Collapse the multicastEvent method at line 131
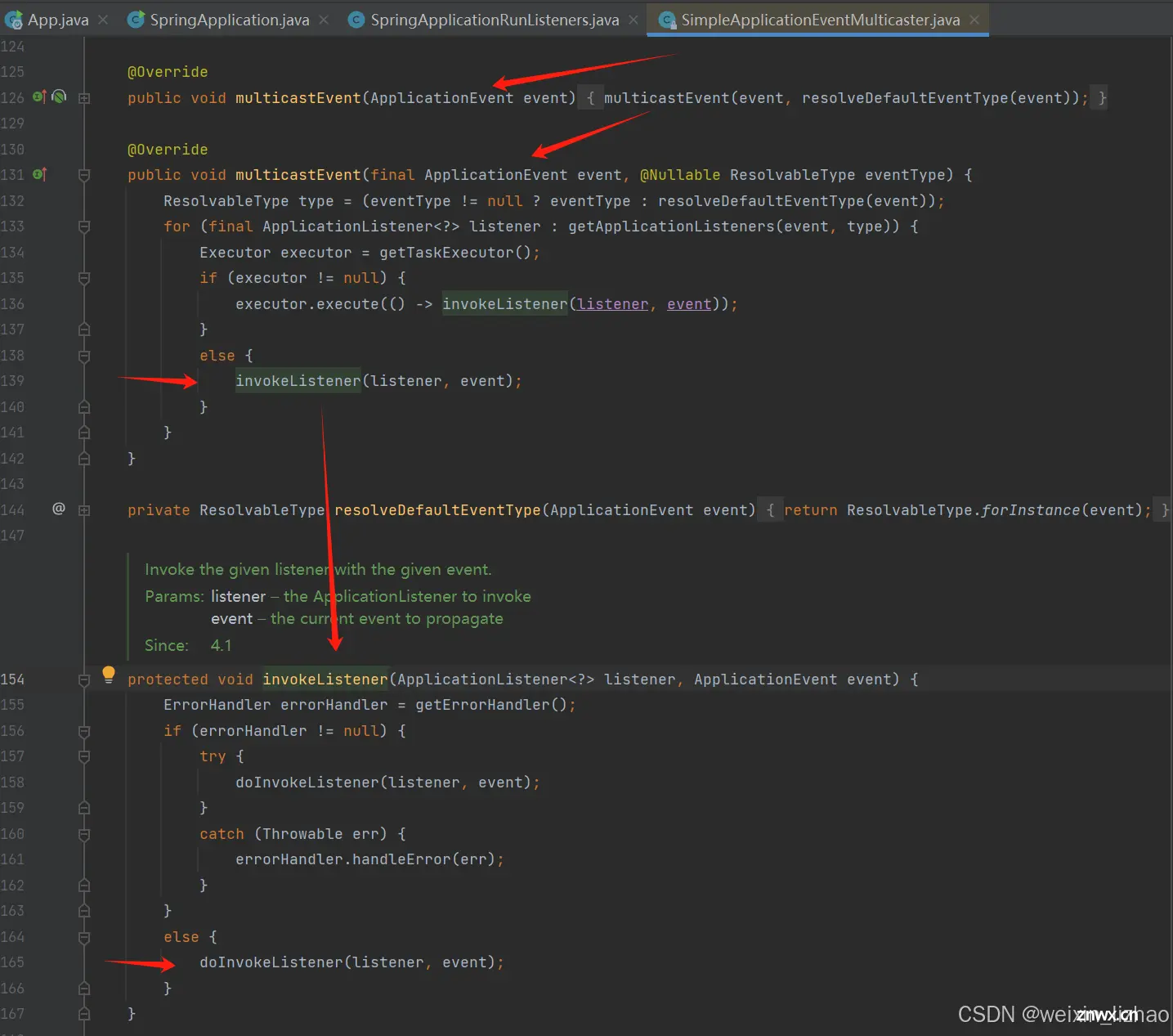Screen dimensions: 1173x1036 [x=84, y=175]
